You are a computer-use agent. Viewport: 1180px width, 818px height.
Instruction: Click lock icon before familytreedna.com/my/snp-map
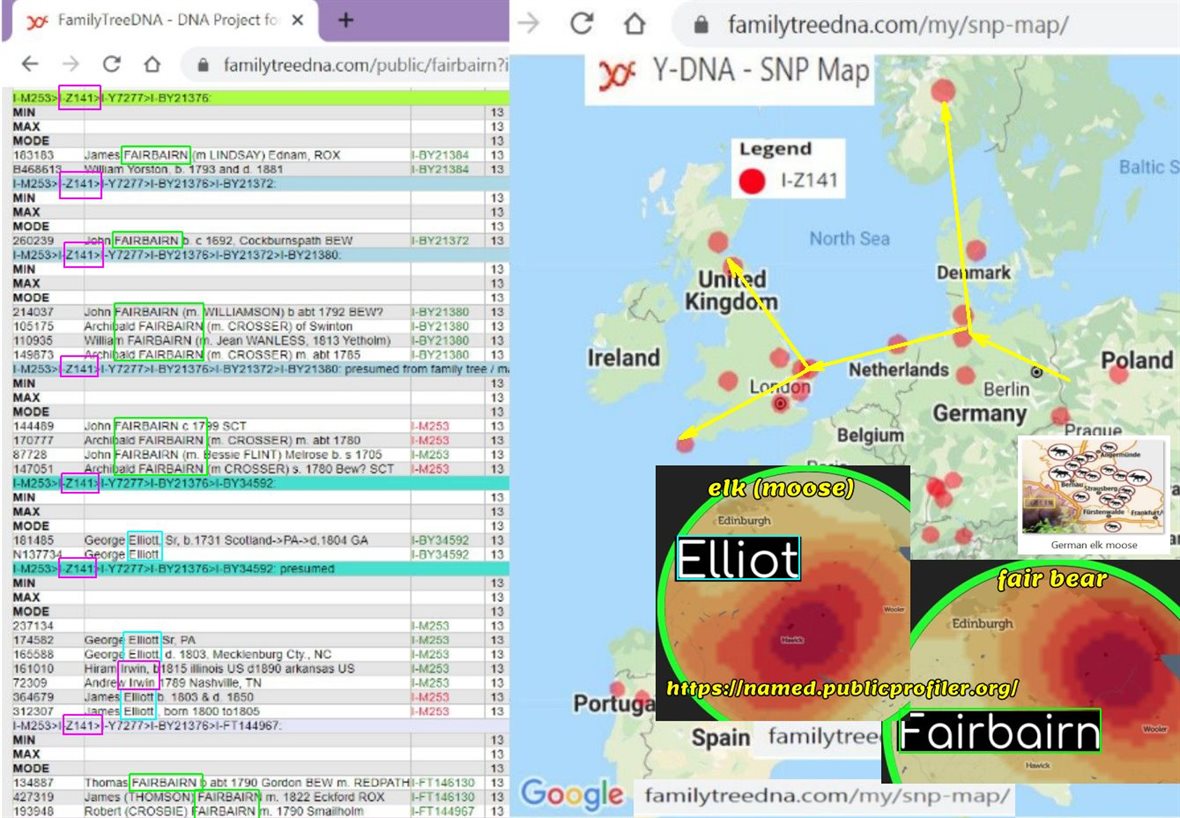tap(704, 25)
